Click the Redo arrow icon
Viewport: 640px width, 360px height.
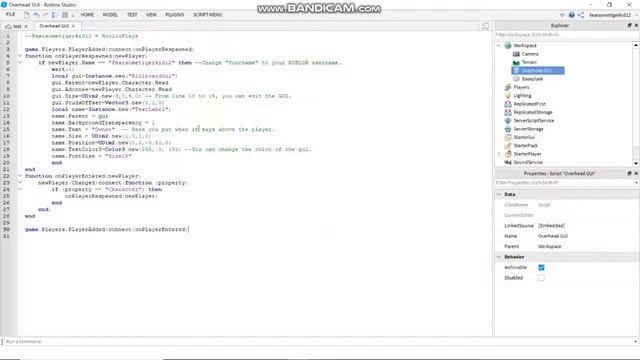click(x=45, y=15)
